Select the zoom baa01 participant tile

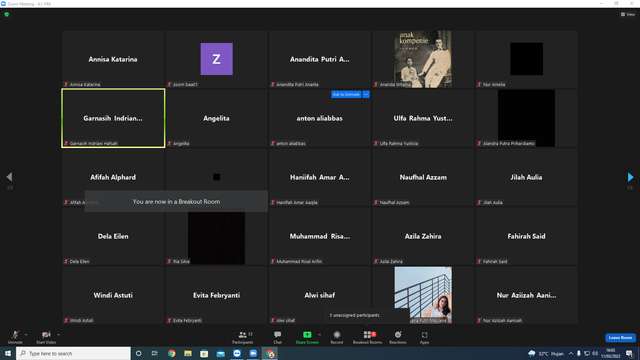coord(216,59)
